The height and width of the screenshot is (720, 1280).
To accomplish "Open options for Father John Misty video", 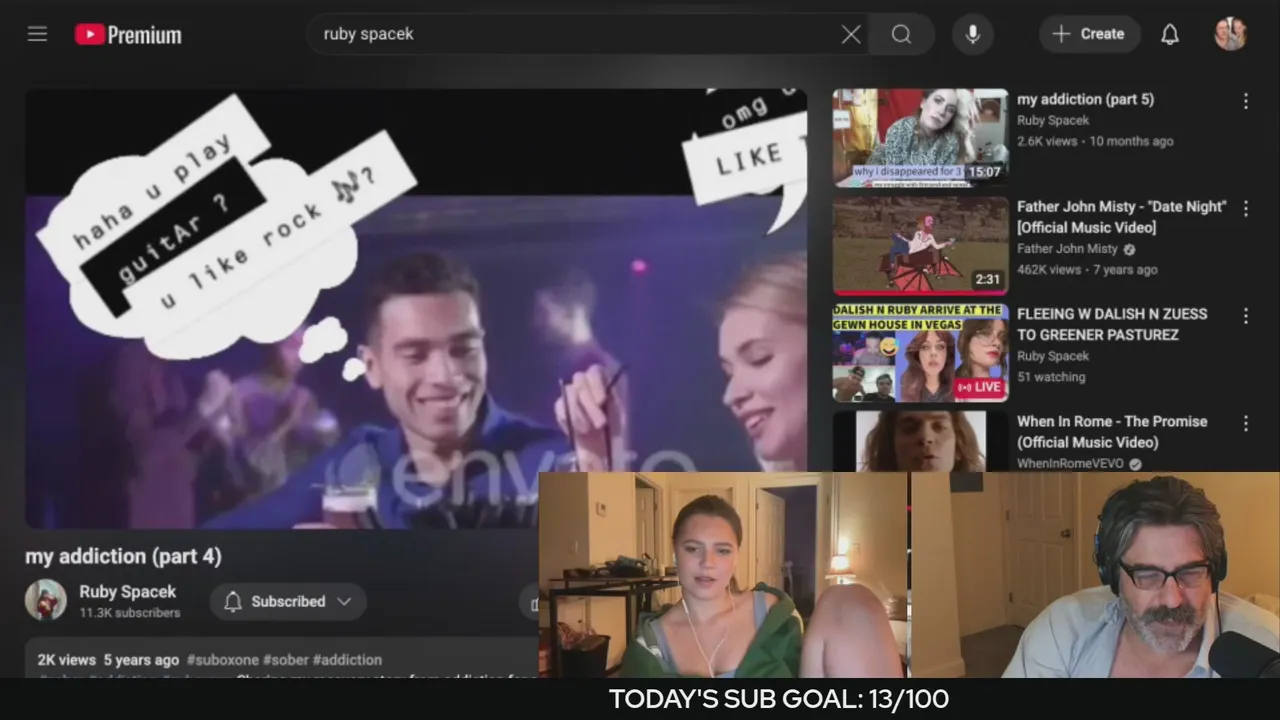I will point(1246,208).
